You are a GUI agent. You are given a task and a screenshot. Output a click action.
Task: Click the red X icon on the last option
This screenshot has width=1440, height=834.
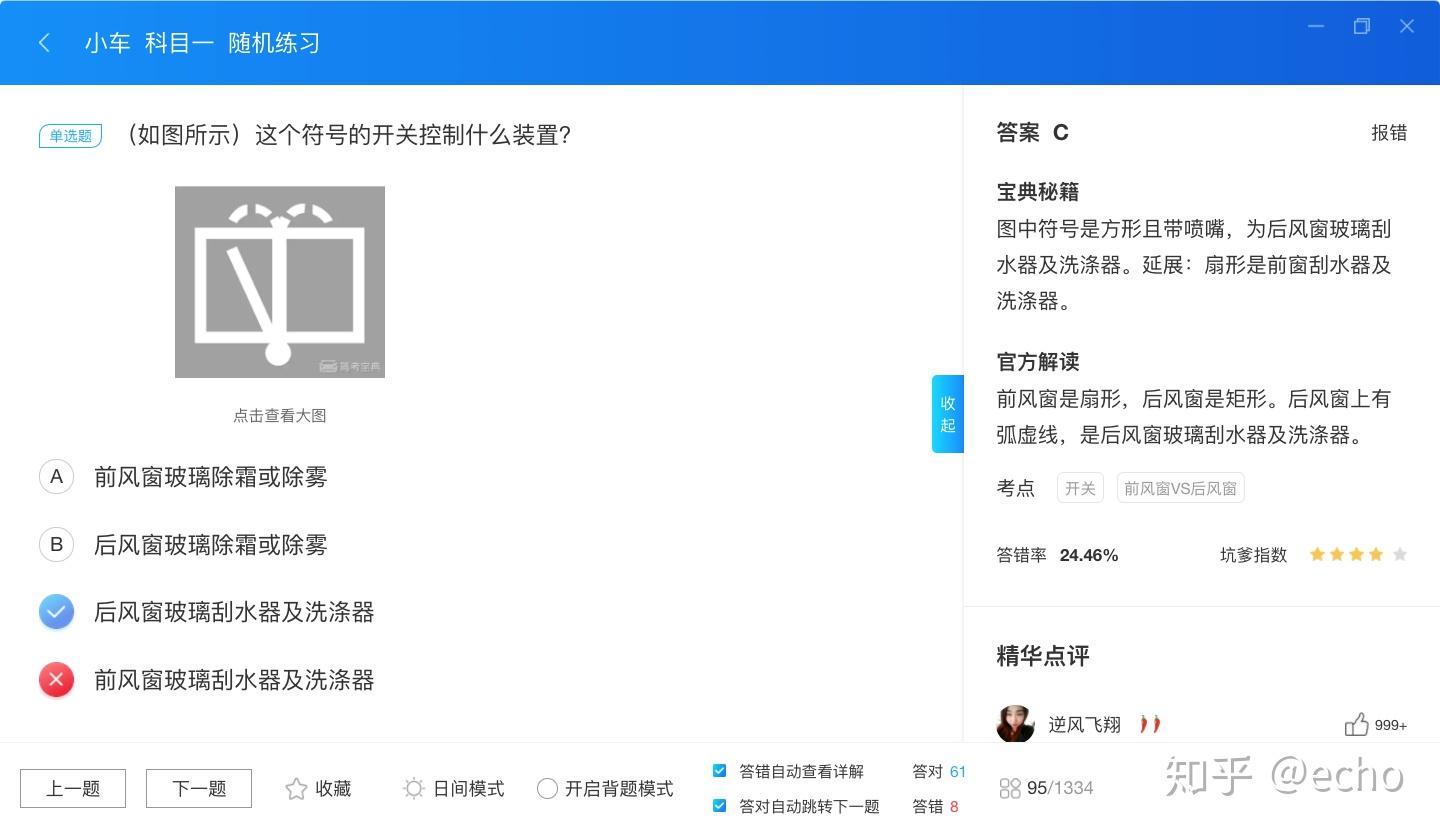56,679
